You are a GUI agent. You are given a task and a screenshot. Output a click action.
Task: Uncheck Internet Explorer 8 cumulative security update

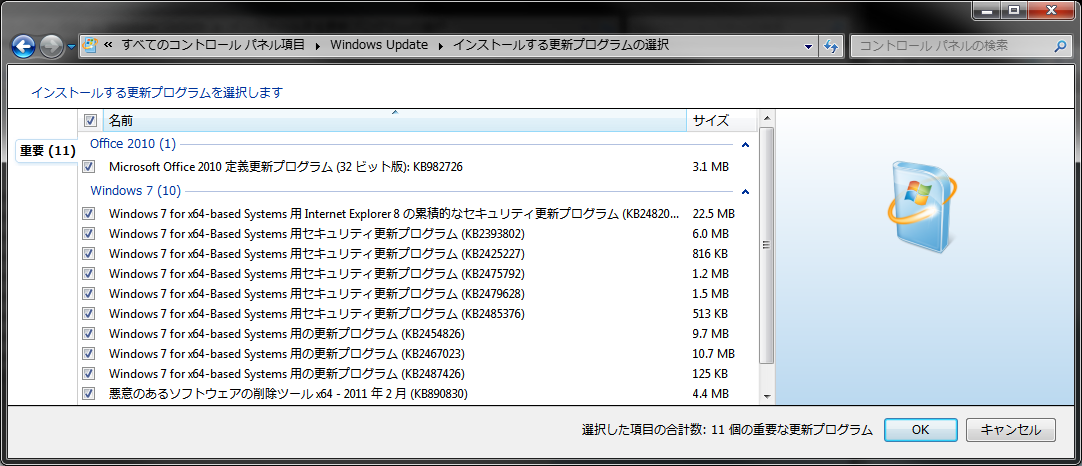coord(88,213)
